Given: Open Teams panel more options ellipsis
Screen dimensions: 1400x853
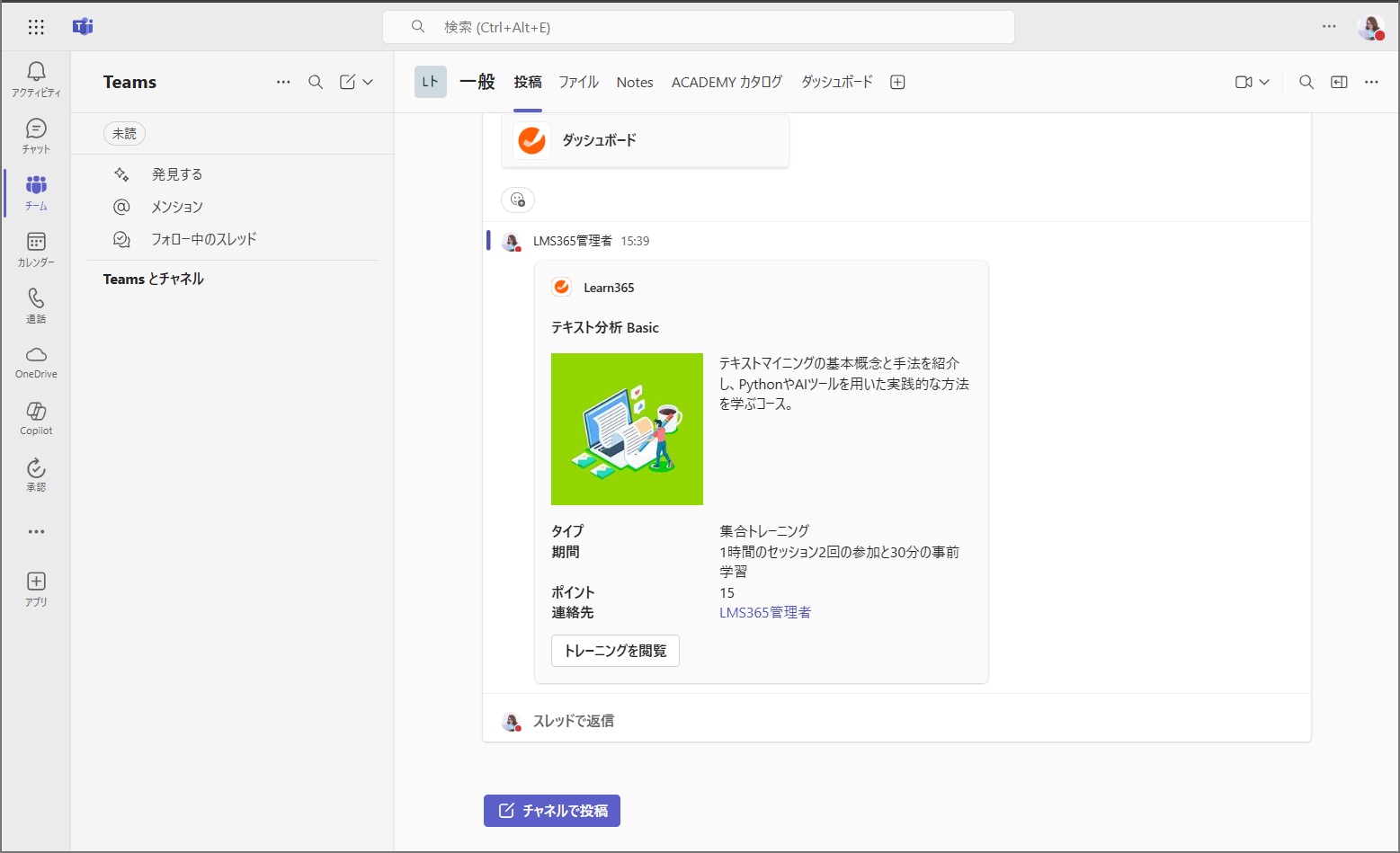Looking at the screenshot, I should (x=283, y=82).
